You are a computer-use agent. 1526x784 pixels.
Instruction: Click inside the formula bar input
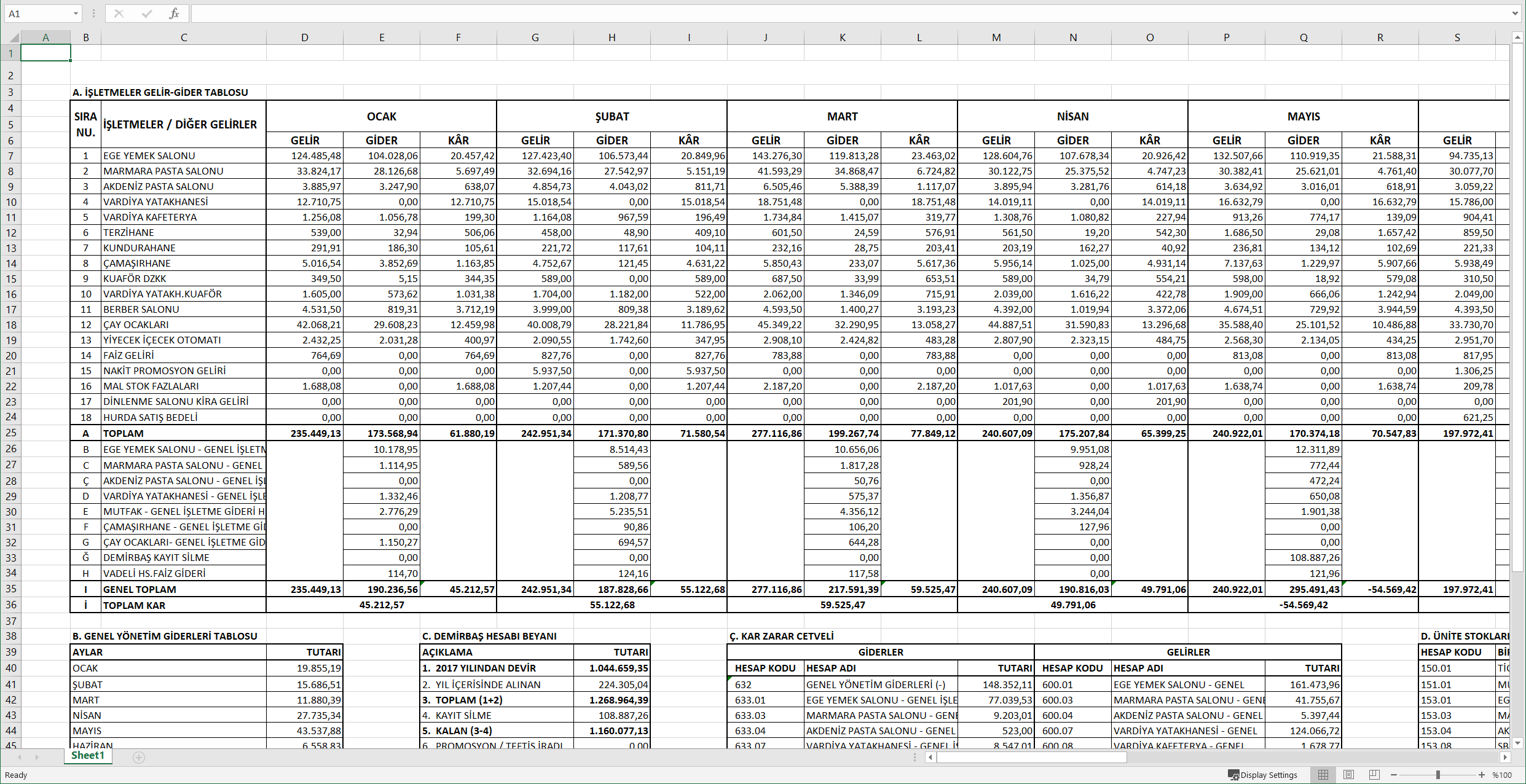point(799,14)
